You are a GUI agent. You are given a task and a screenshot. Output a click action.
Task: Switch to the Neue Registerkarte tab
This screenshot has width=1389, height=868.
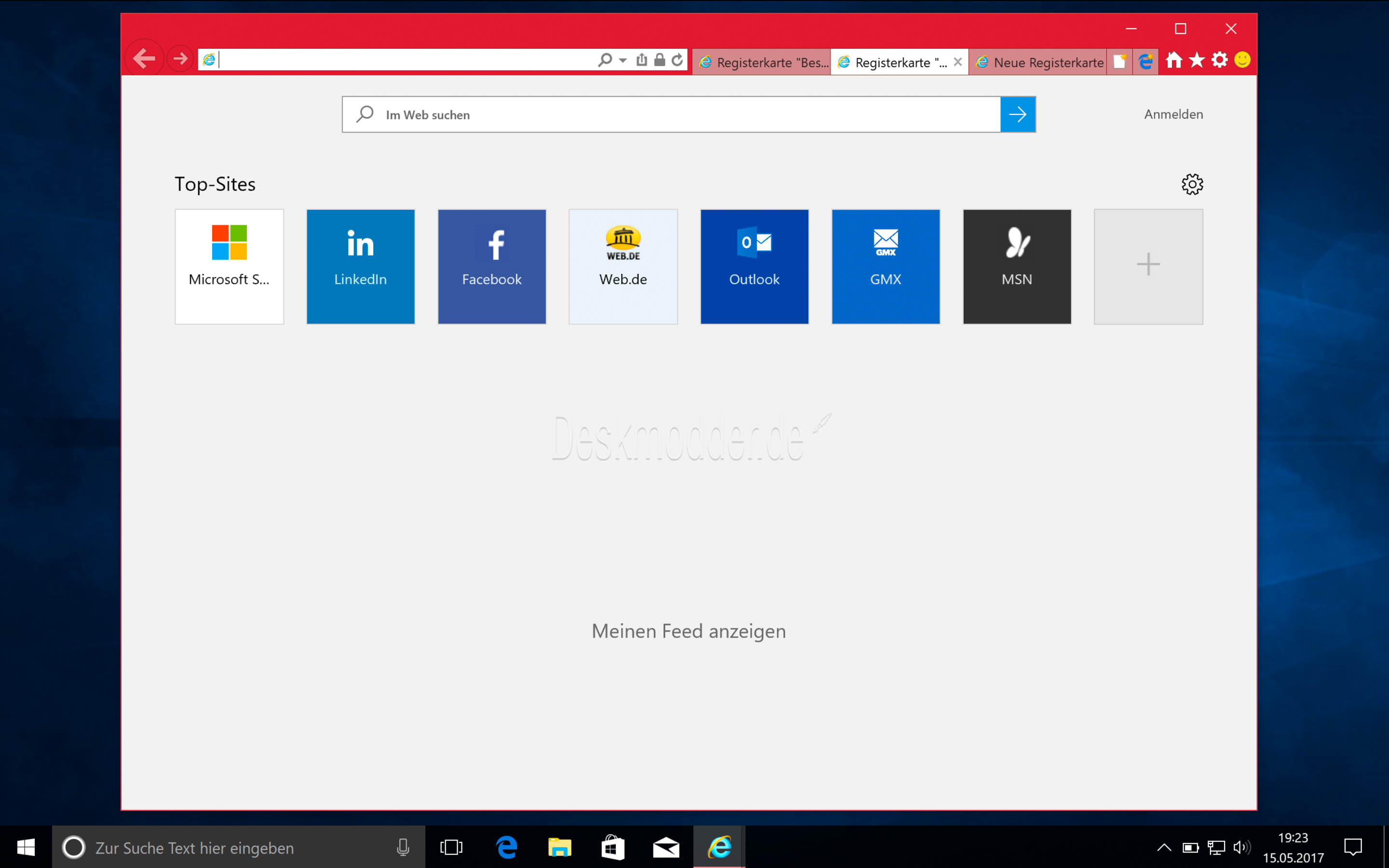tap(1038, 62)
